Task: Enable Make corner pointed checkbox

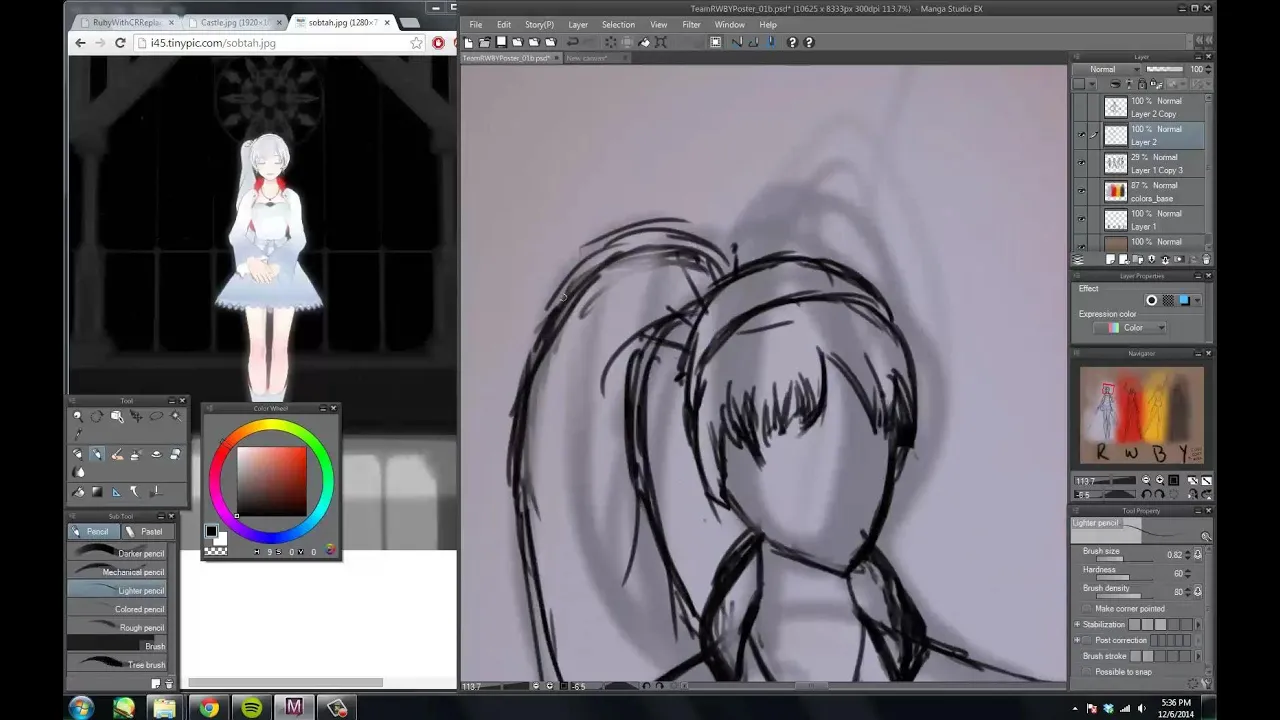Action: point(1087,609)
